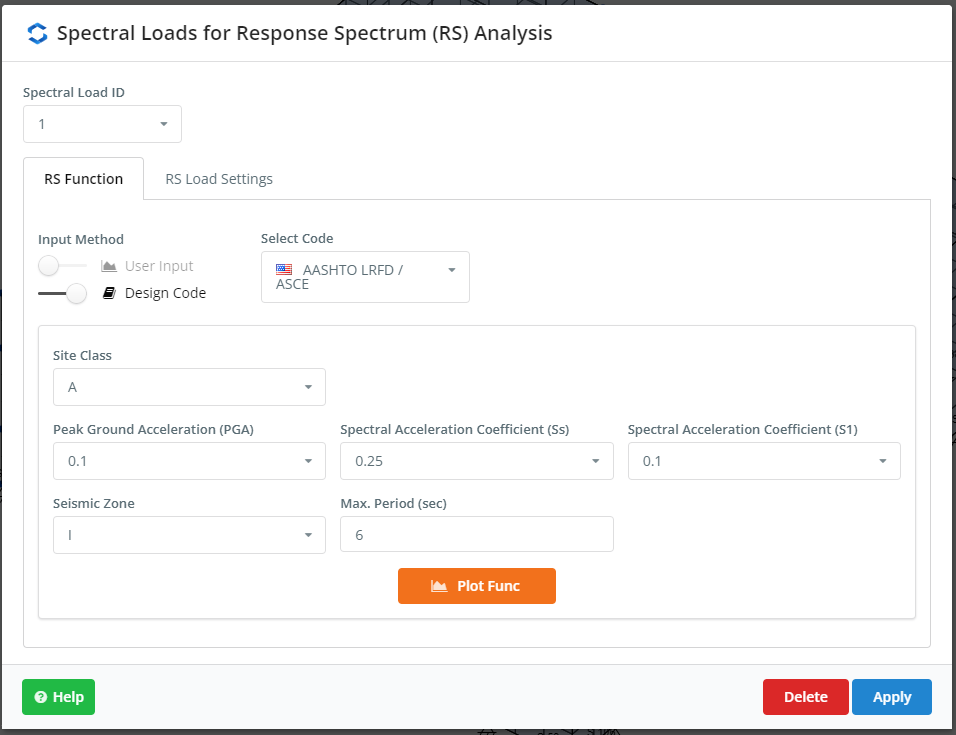Click the User Input chart icon
This screenshot has height=735, width=956.
point(109,266)
